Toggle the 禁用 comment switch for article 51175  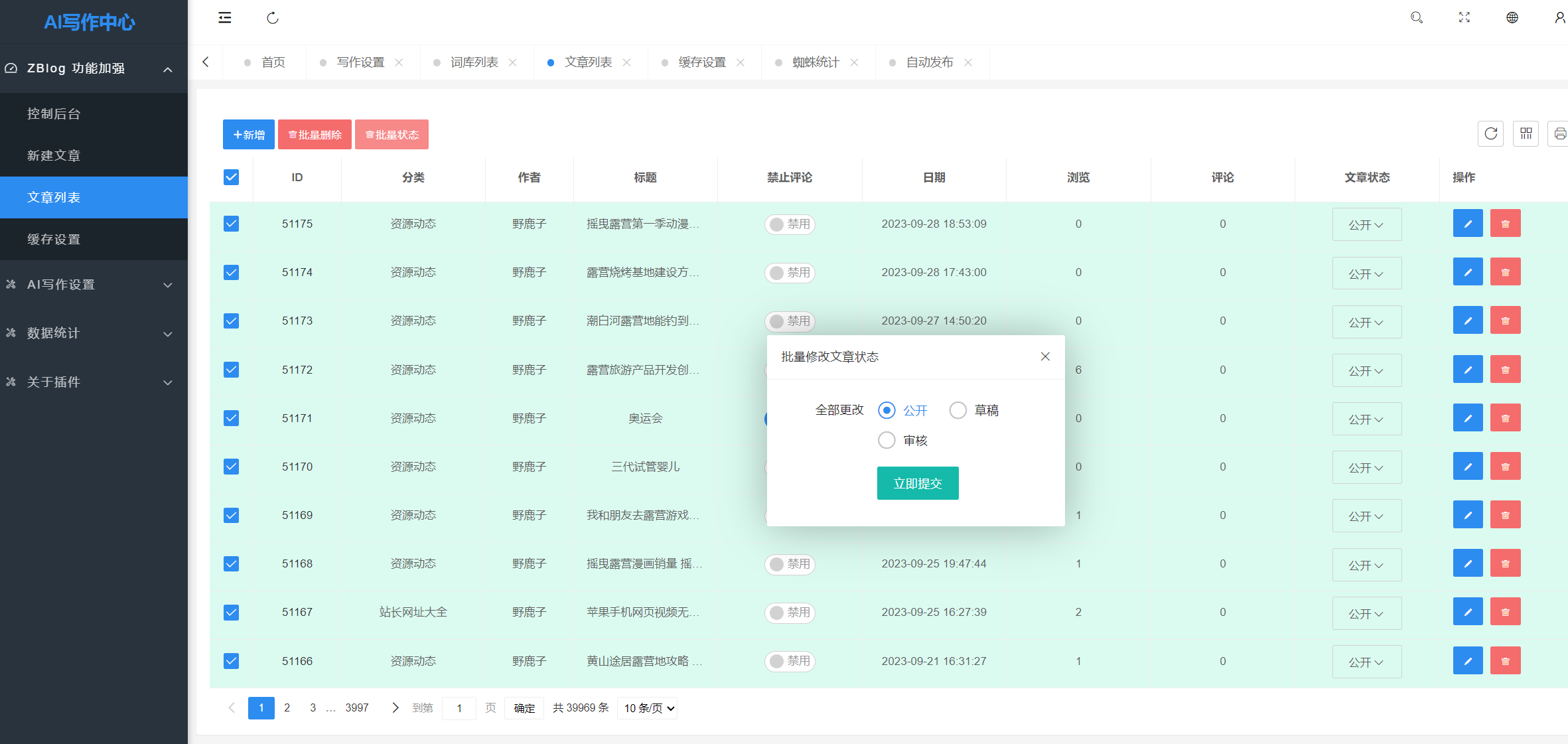pos(790,224)
